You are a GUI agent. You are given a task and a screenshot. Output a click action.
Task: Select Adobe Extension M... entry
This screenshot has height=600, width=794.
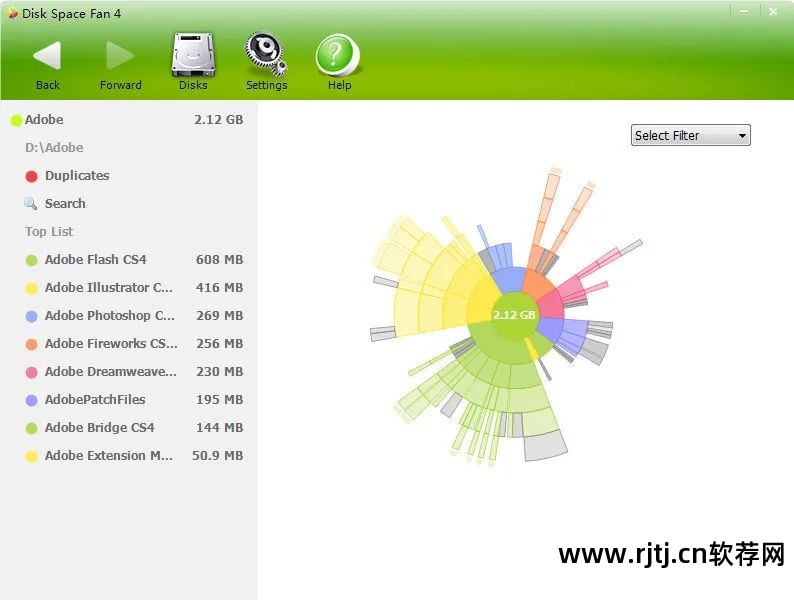[x=108, y=455]
